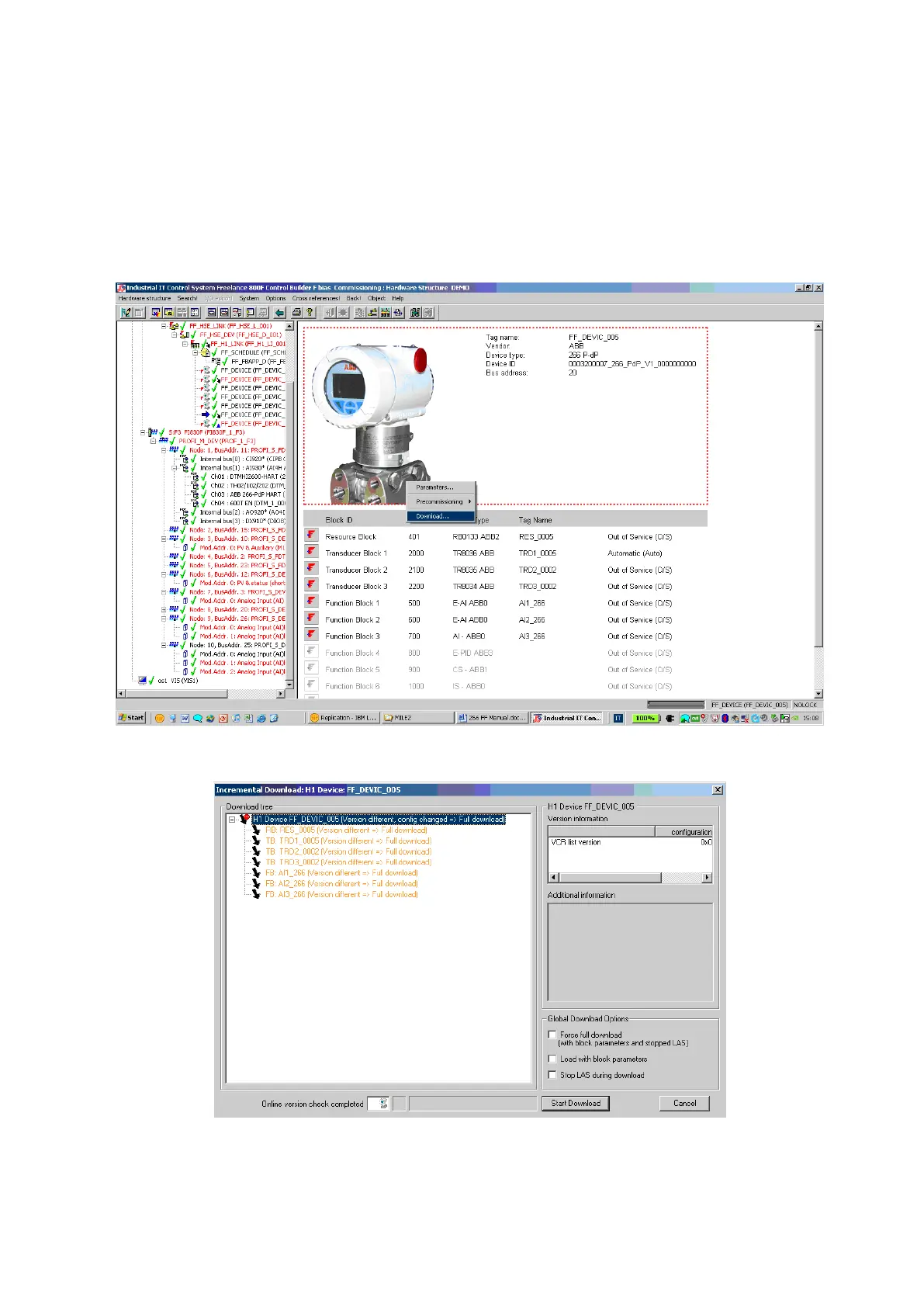The image size is (924, 1307).
Task: Select FF_SCHEDULE tree item
Action: click(x=253, y=352)
